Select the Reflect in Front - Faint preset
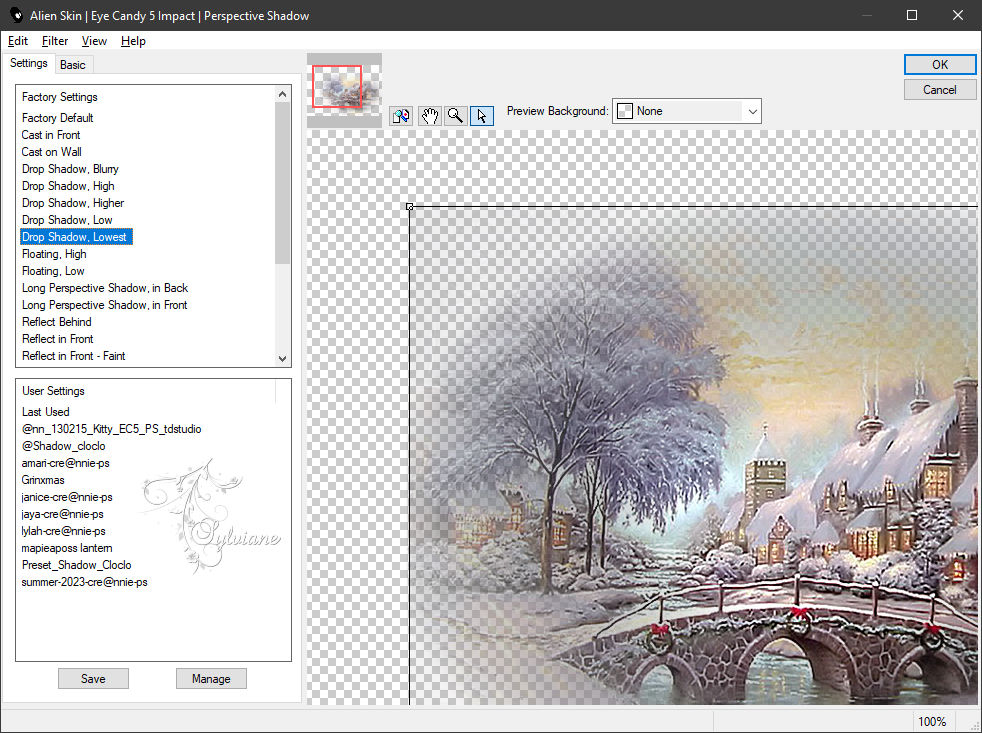The image size is (982, 733). (74, 355)
